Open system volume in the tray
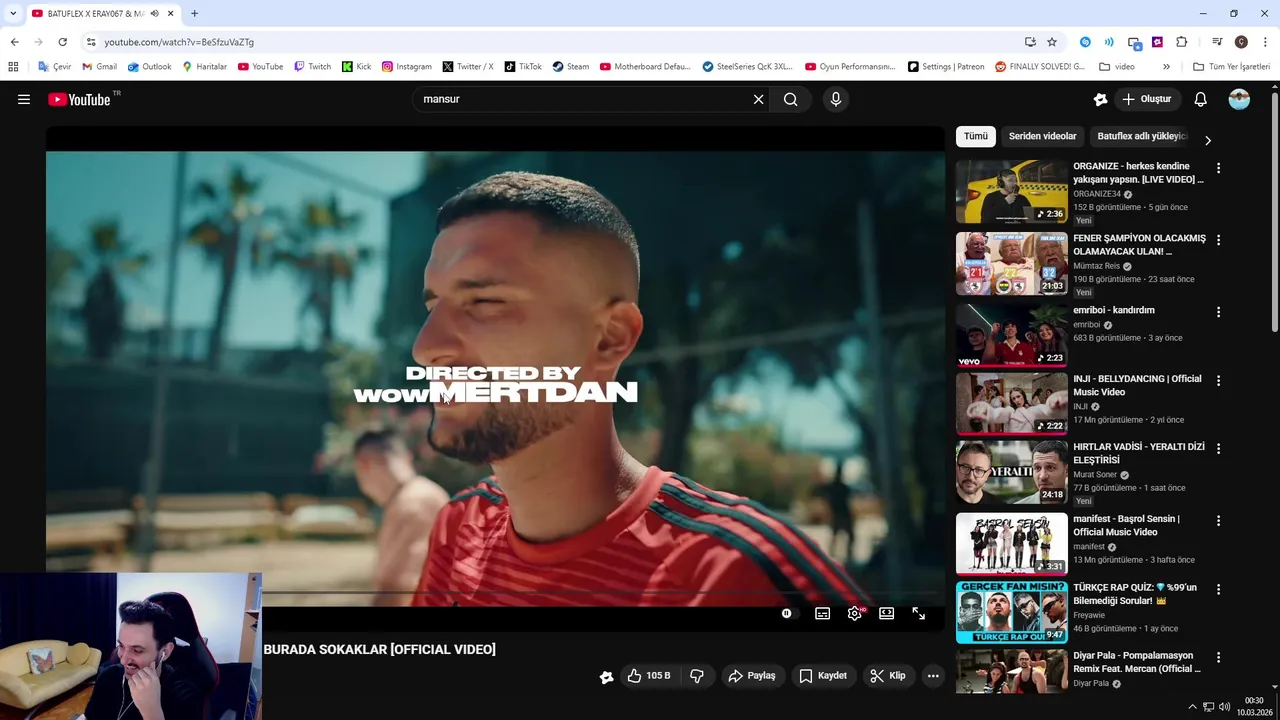The height and width of the screenshot is (720, 1280). tap(1225, 707)
